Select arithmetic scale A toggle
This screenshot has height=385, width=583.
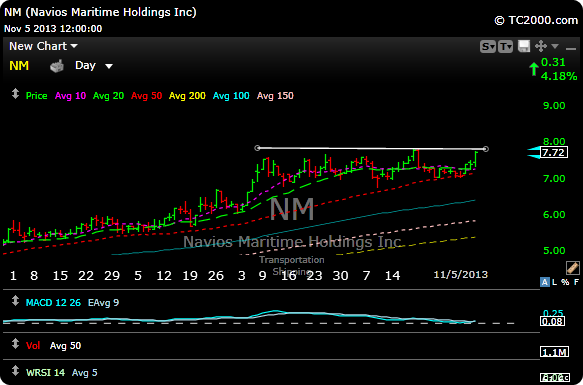click(x=544, y=282)
